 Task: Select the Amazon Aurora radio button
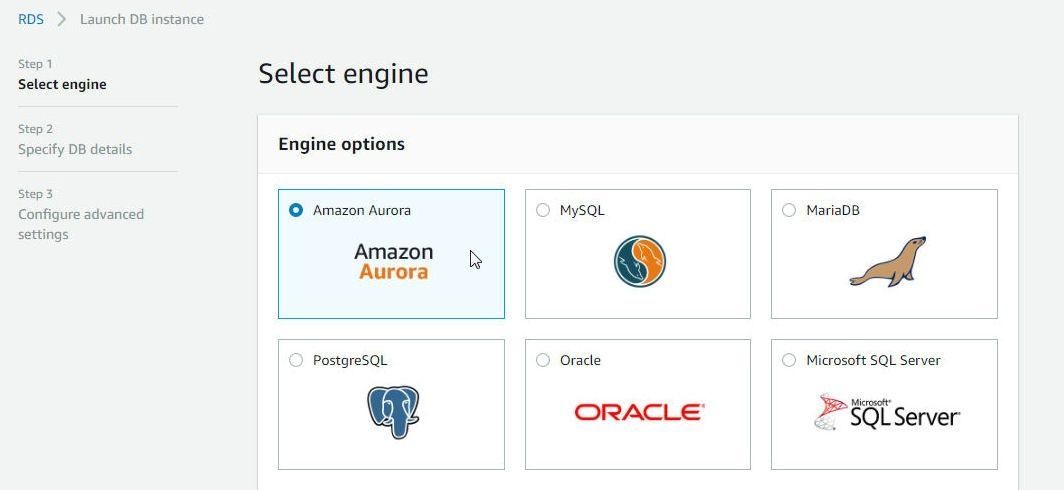pos(296,210)
